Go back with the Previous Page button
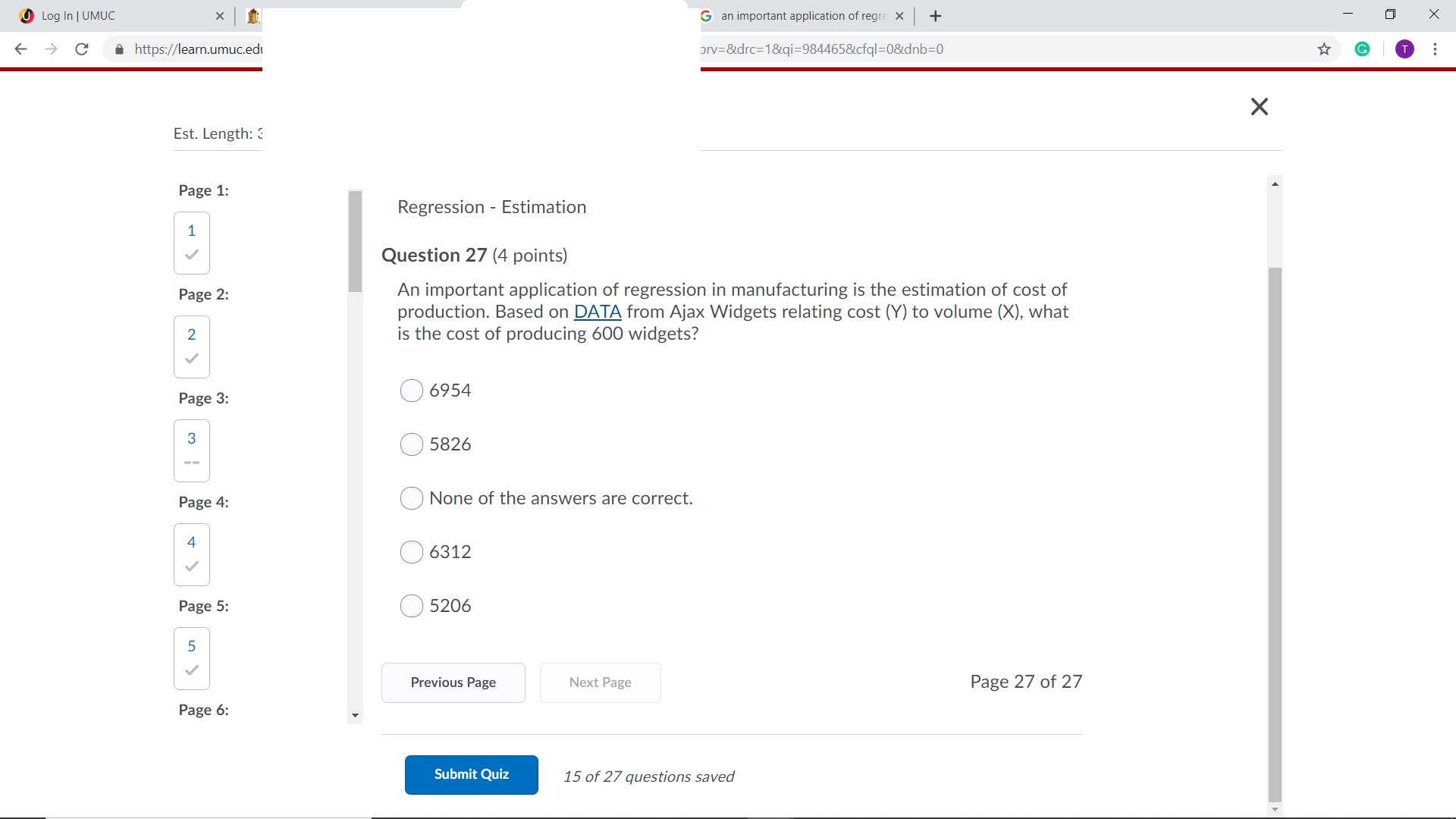Image resolution: width=1456 pixels, height=819 pixels. coord(453,682)
